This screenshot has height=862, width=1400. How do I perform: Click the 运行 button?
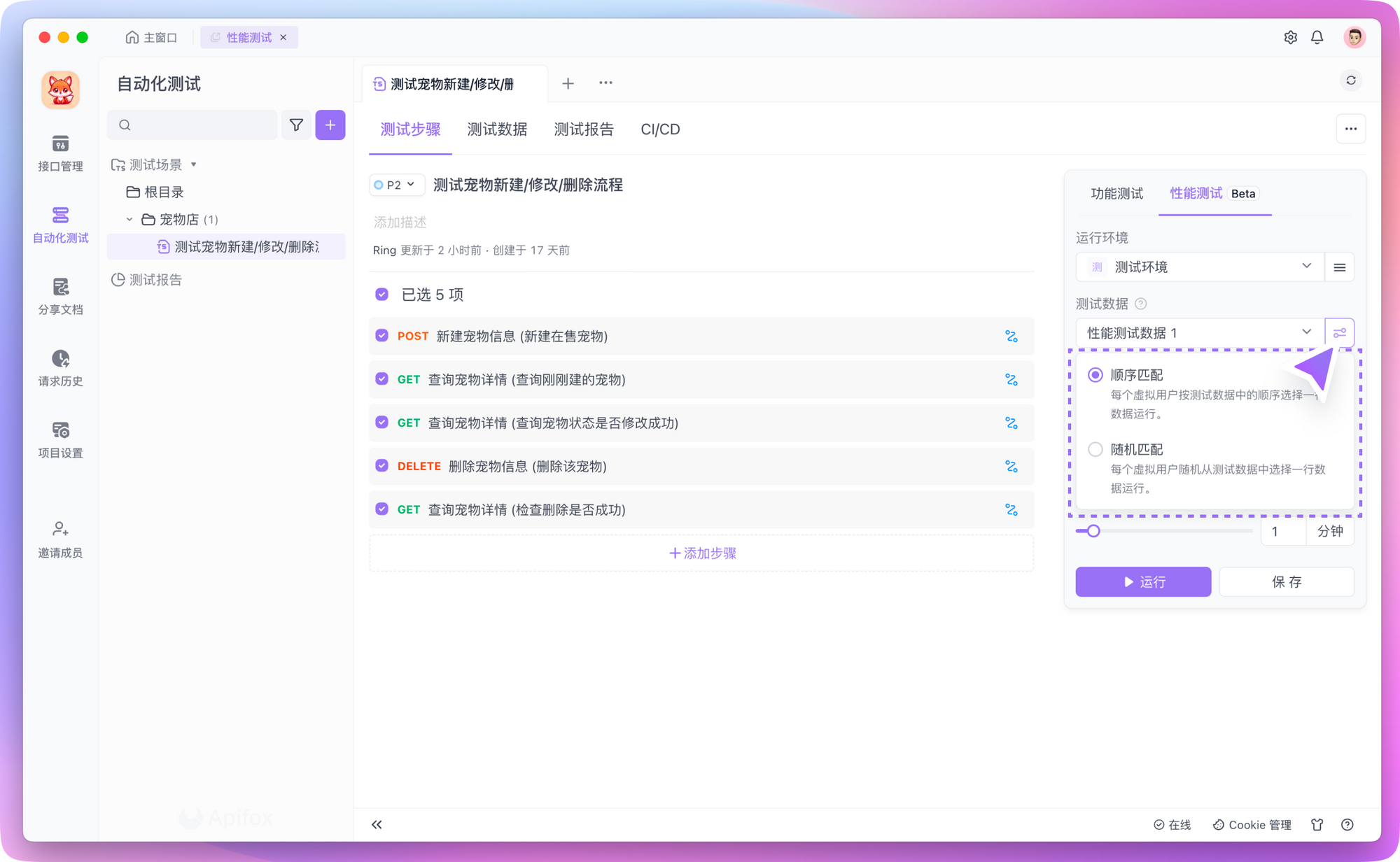[1143, 582]
